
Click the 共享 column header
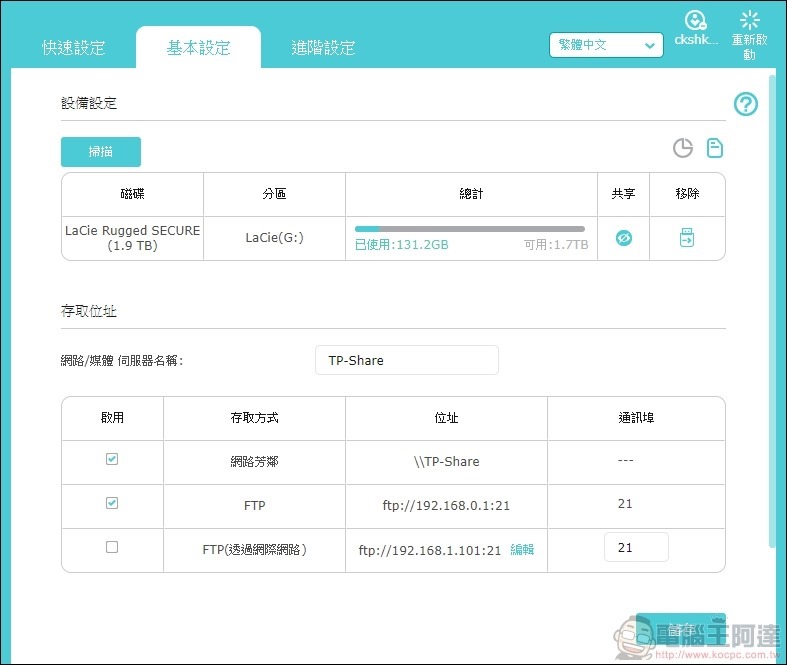click(x=623, y=194)
